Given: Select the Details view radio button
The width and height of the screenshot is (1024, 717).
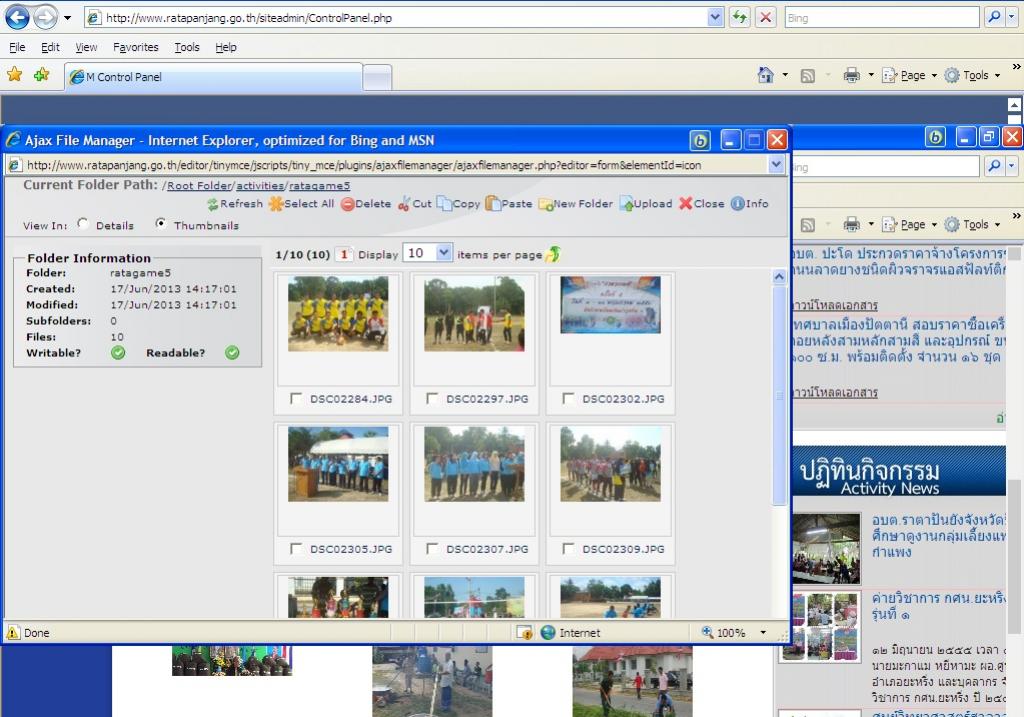Looking at the screenshot, I should click(82, 223).
